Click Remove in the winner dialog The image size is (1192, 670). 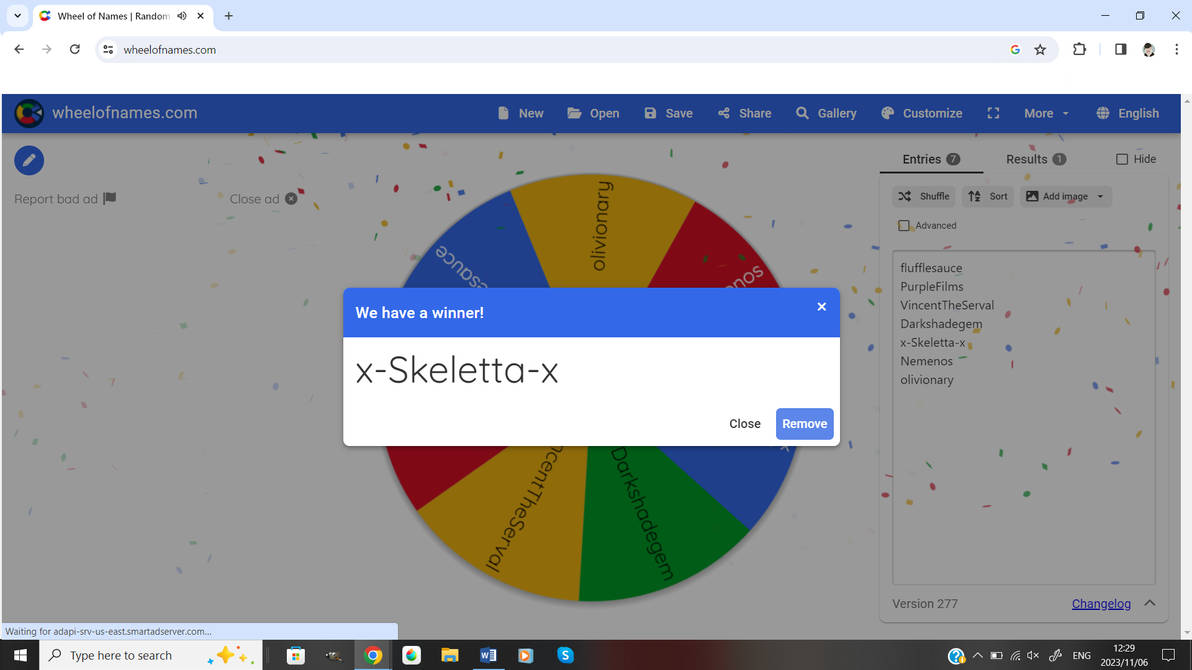click(x=804, y=424)
